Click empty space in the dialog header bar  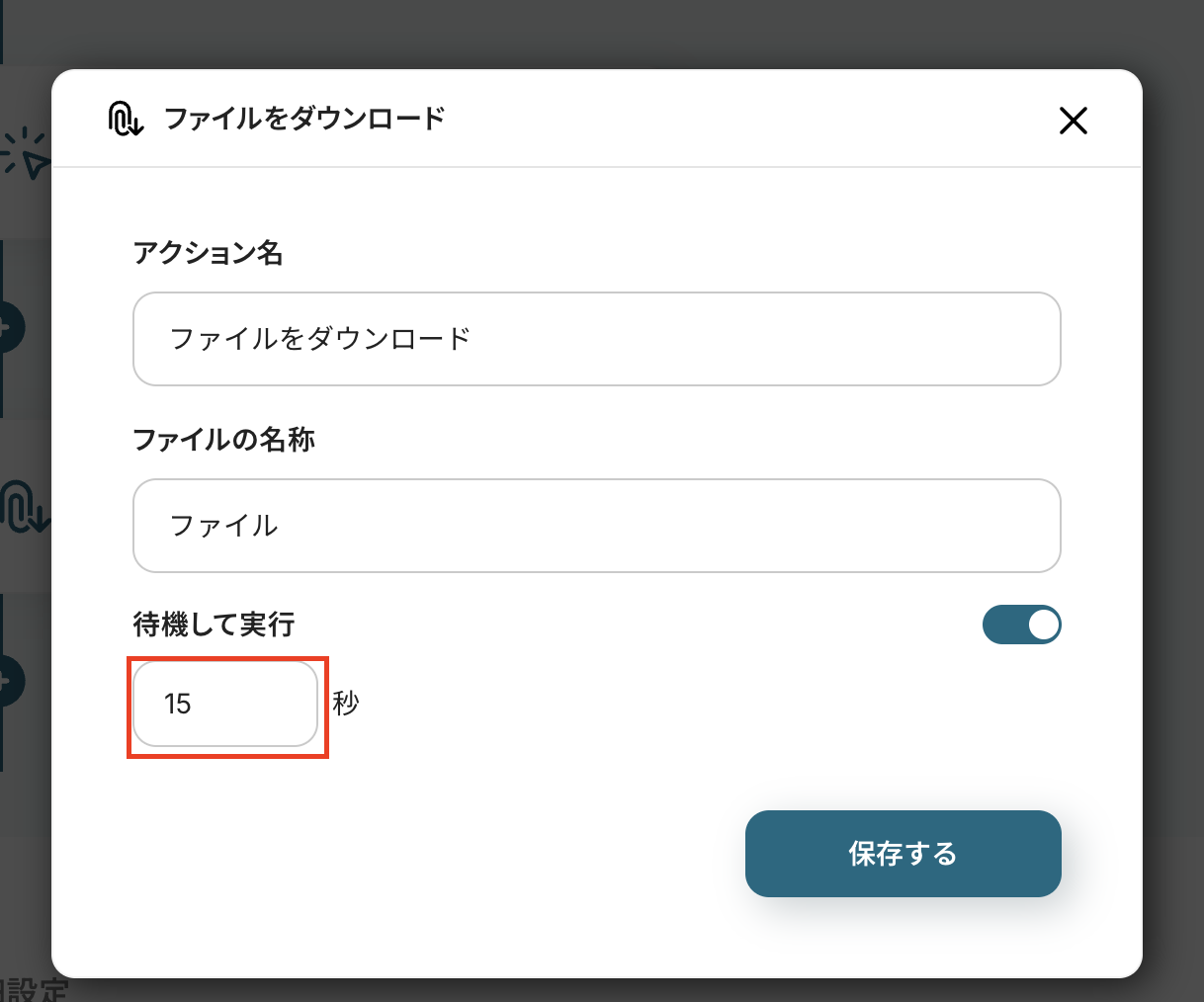[741, 120]
